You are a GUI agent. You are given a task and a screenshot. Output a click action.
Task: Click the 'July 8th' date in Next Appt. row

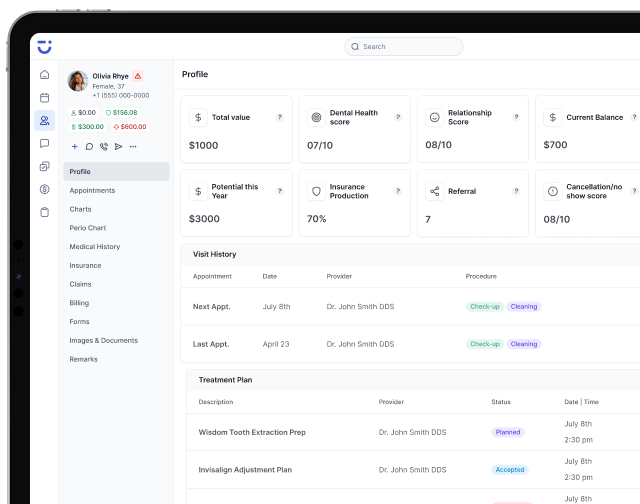click(x=276, y=306)
